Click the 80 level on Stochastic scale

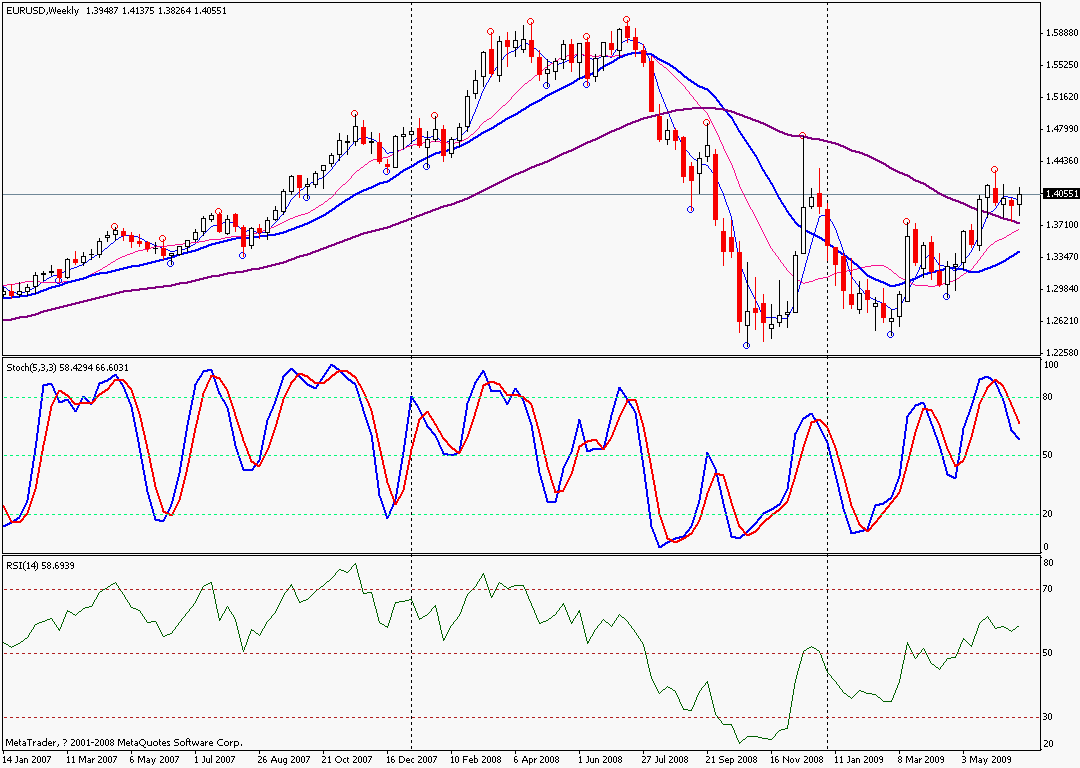click(x=1048, y=397)
